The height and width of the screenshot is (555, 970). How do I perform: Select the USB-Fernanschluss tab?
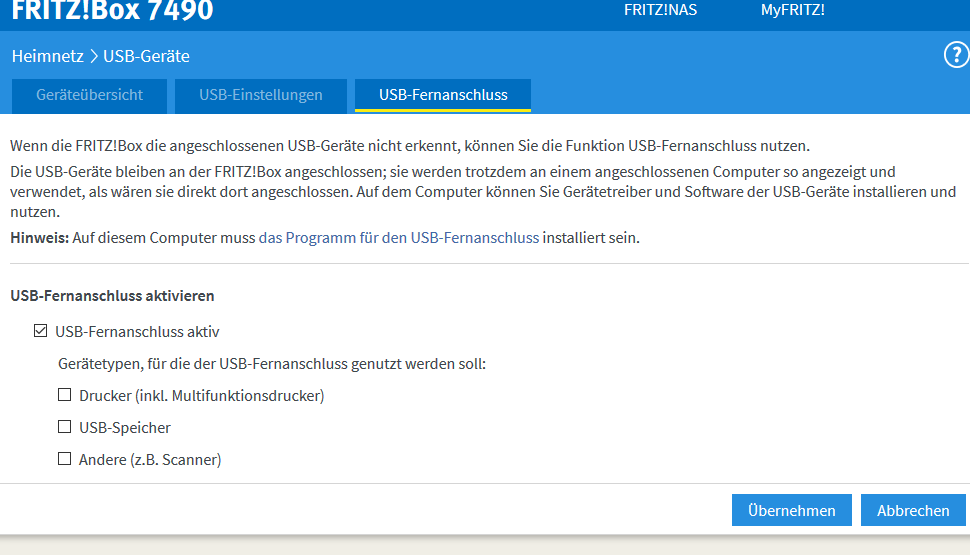[x=443, y=95]
